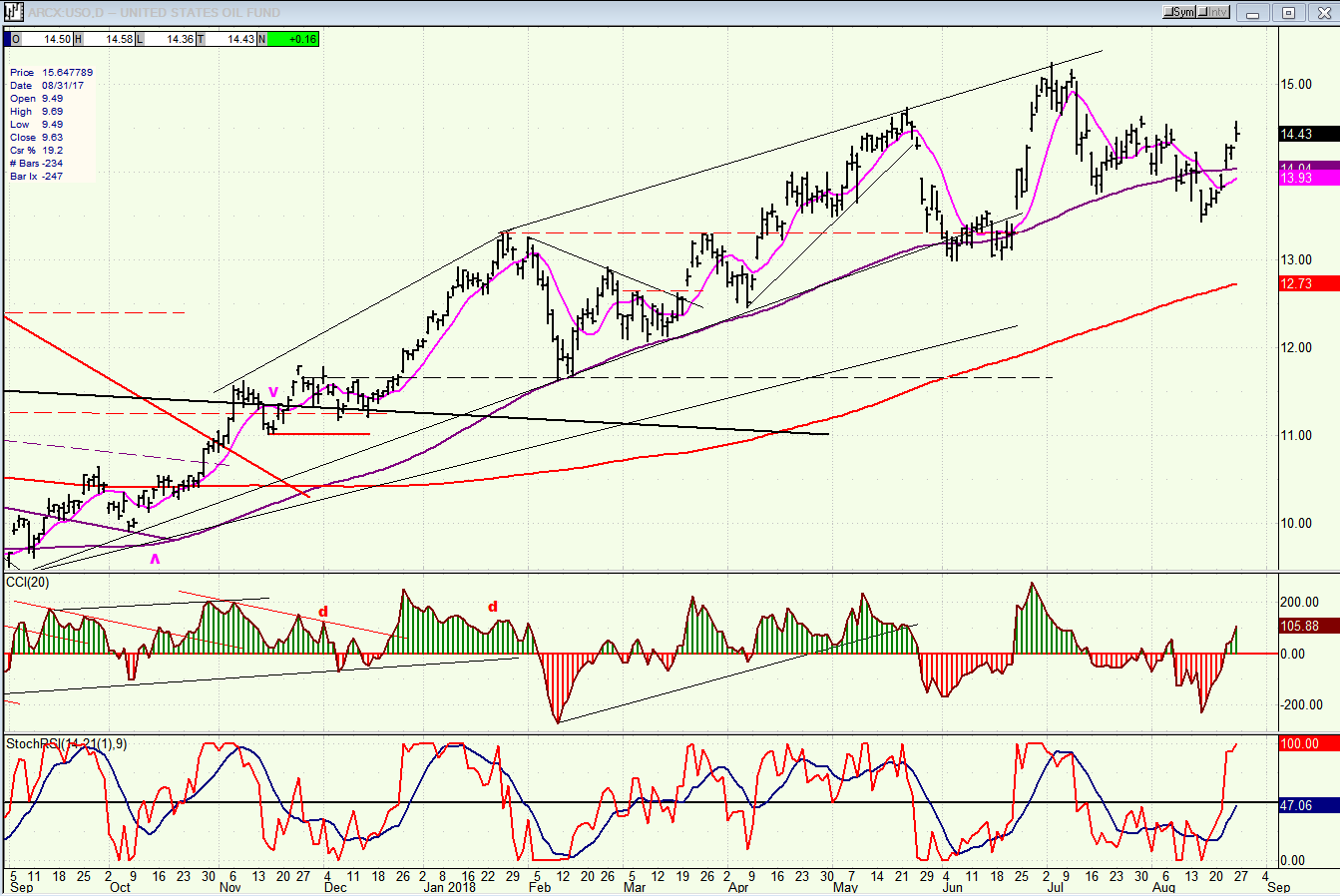Select the magenta v marker near November

coord(273,392)
